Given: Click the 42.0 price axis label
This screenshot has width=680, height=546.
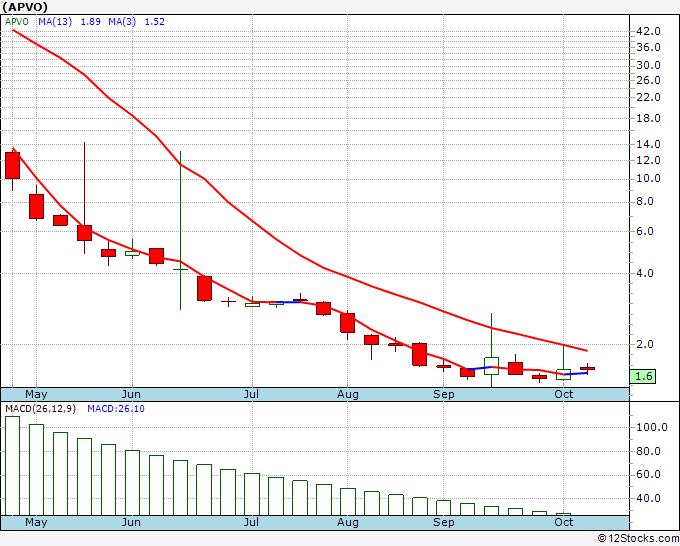Looking at the screenshot, I should click(648, 31).
